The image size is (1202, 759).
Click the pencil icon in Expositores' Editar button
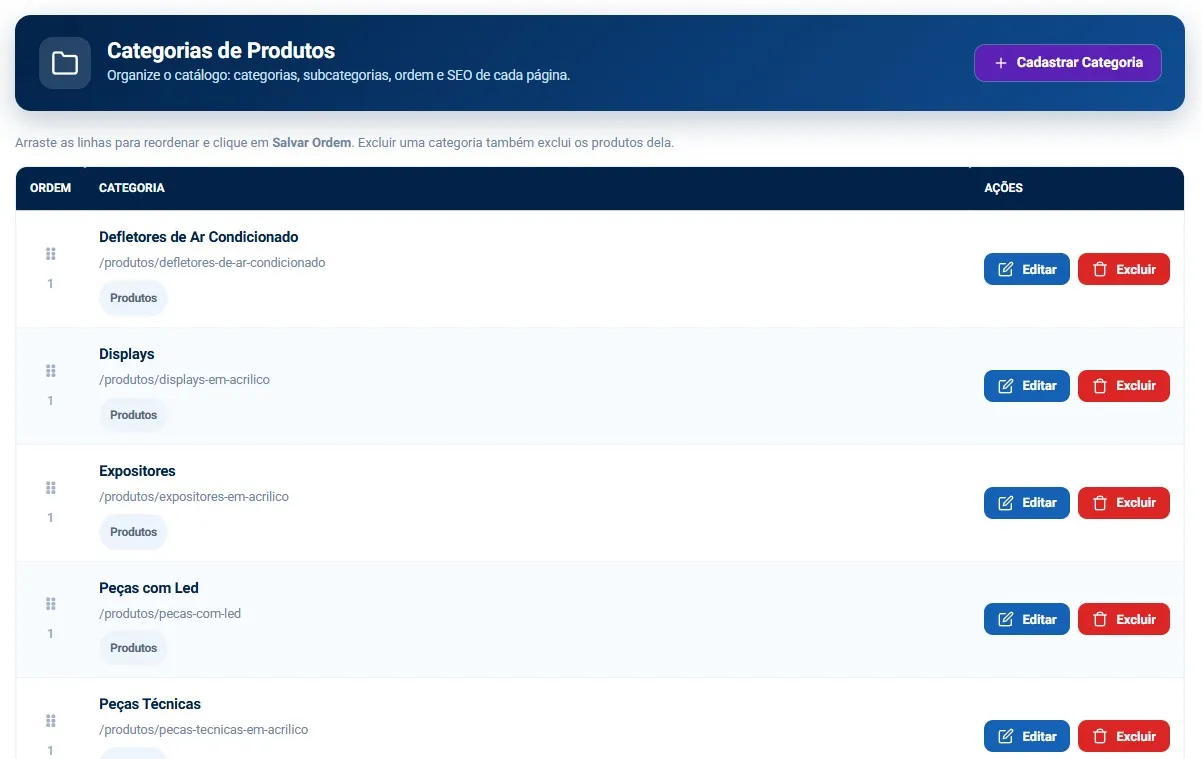pyautogui.click(x=1006, y=503)
